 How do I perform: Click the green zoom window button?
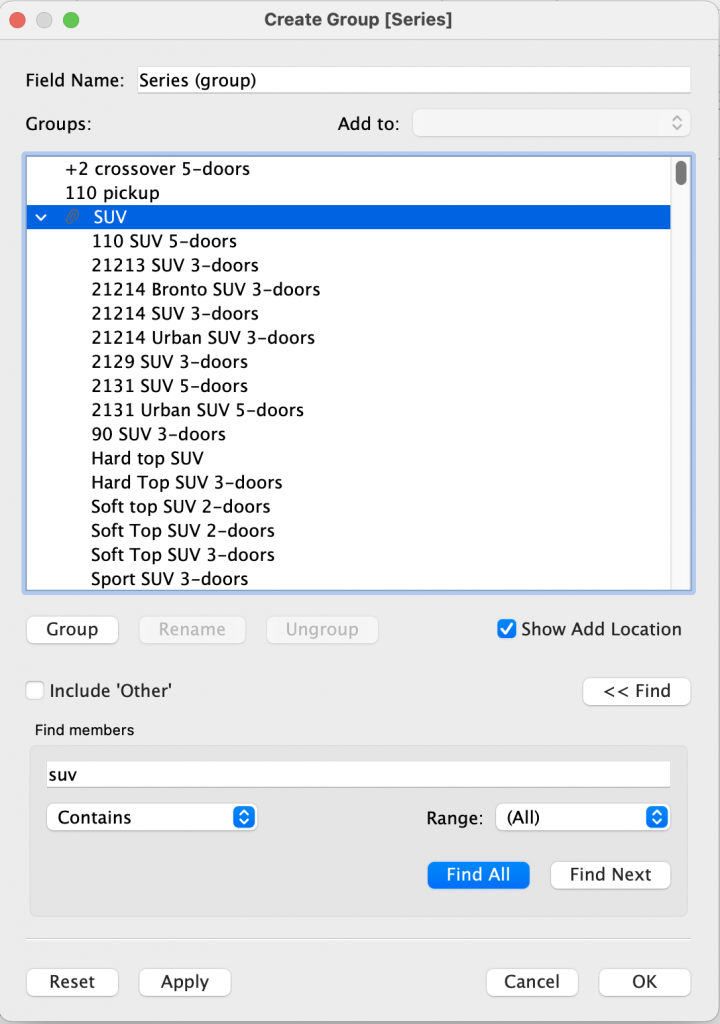[x=70, y=20]
